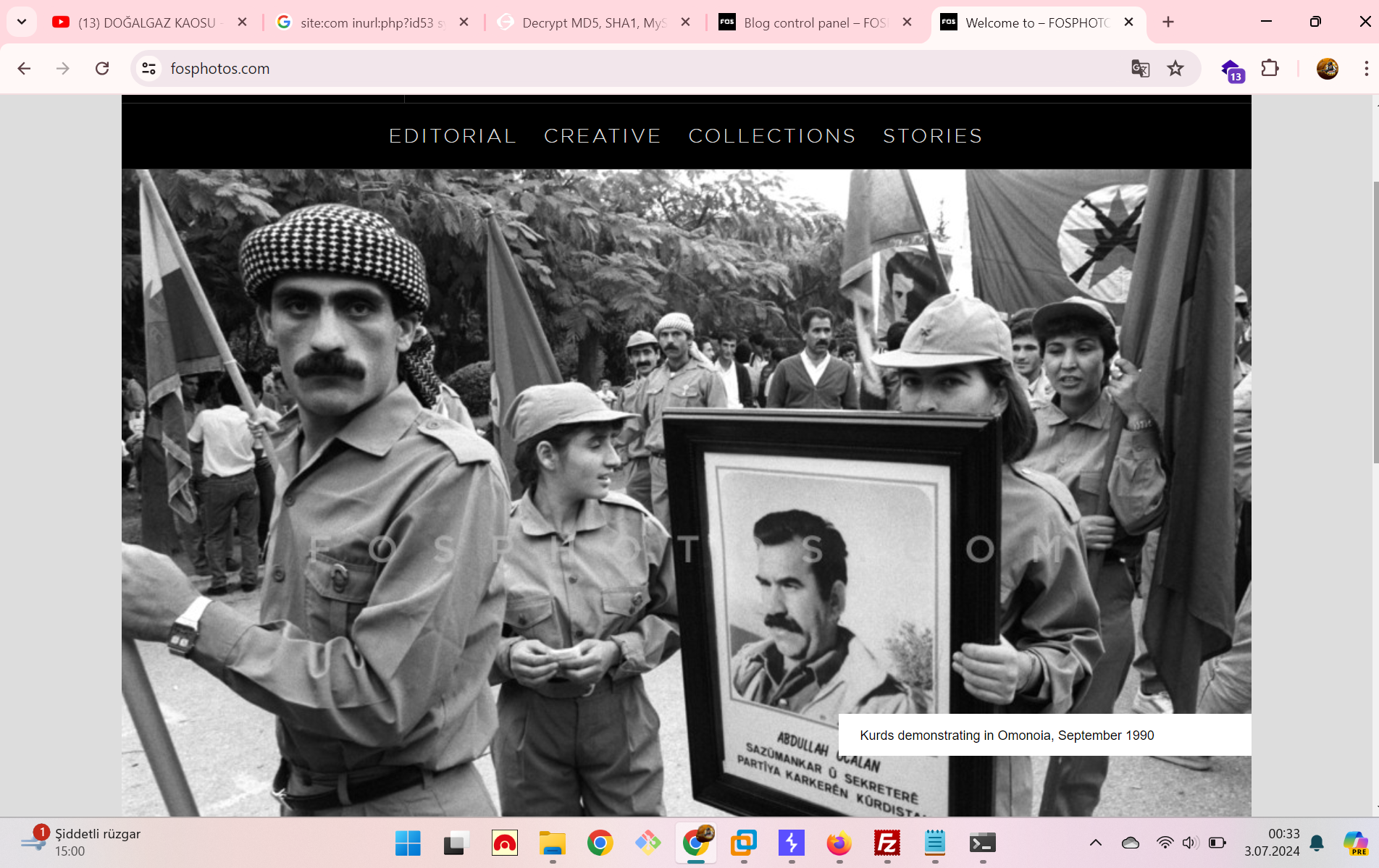Open FileZilla from the taskbar

(x=887, y=843)
